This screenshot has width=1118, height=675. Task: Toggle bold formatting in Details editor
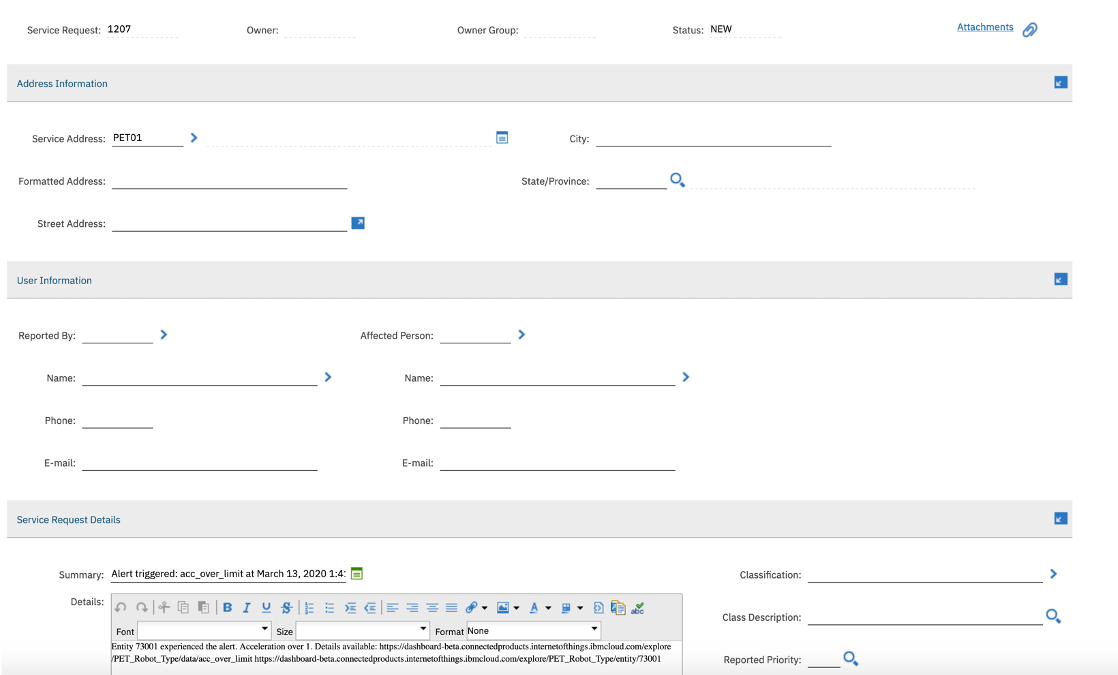point(227,607)
